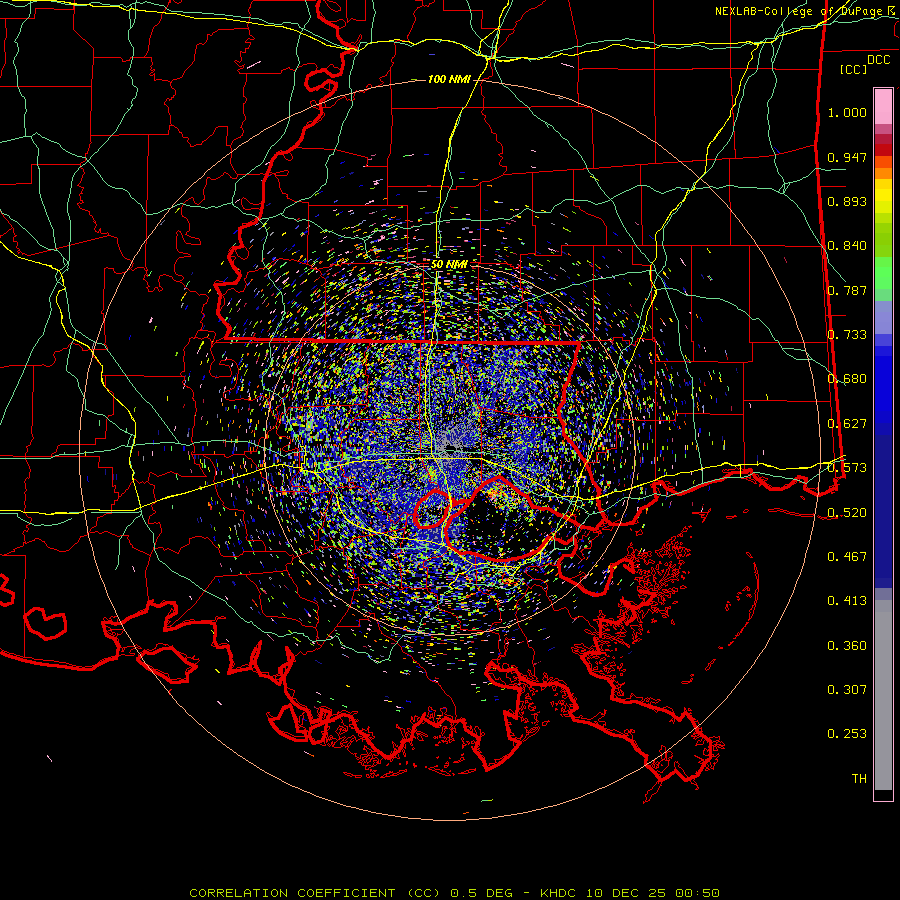
Task: Pick the red segment of the color bar
Action: pyautogui.click(x=883, y=150)
